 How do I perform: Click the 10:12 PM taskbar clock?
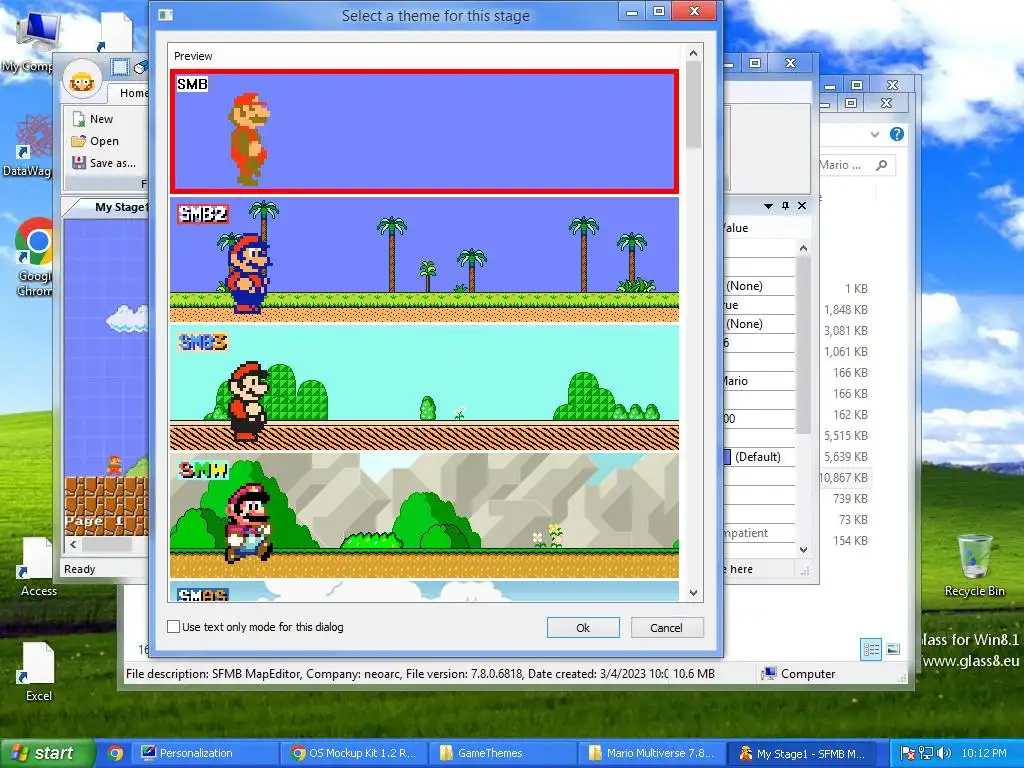pyautogui.click(x=984, y=753)
